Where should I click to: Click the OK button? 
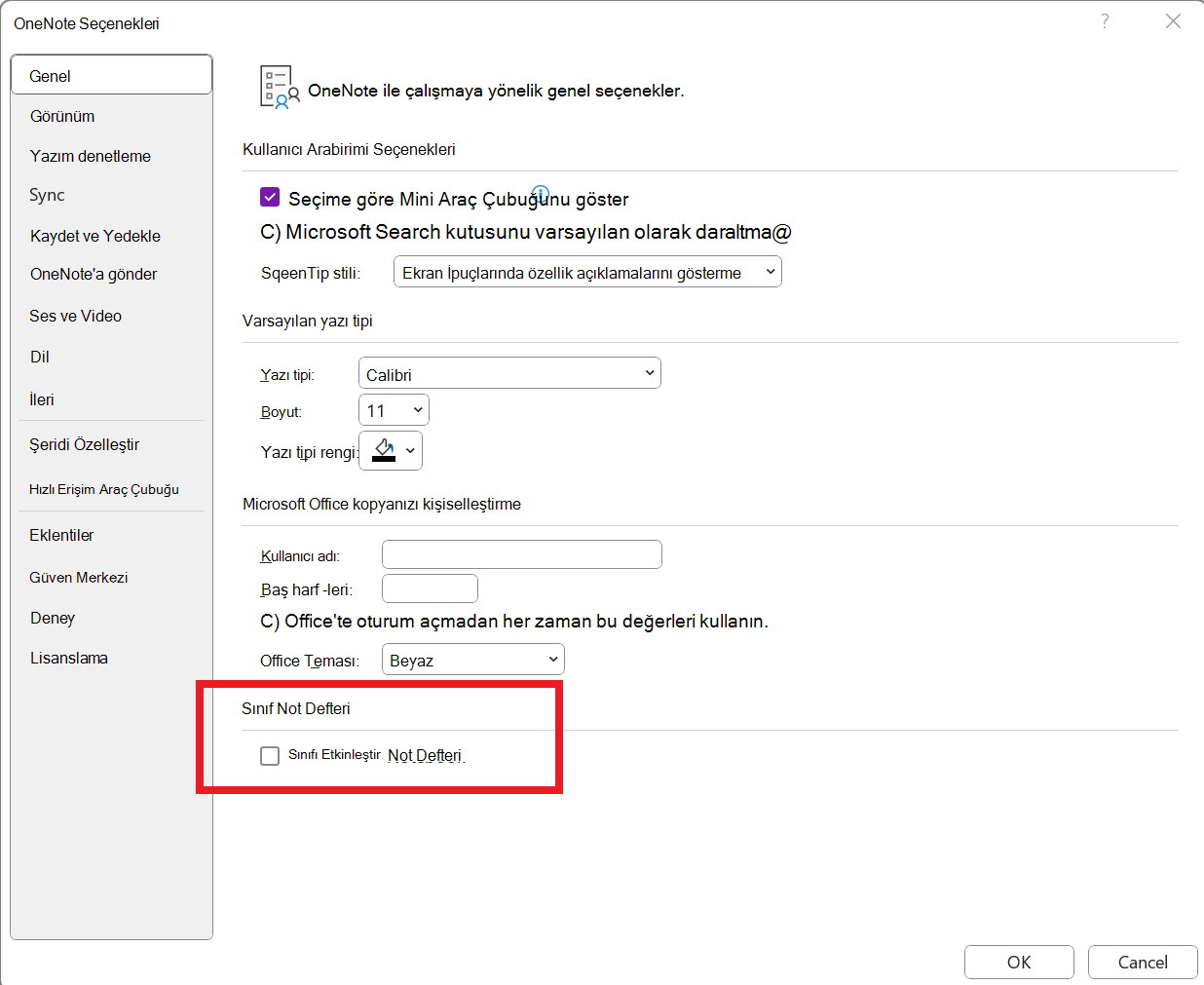point(1019,962)
